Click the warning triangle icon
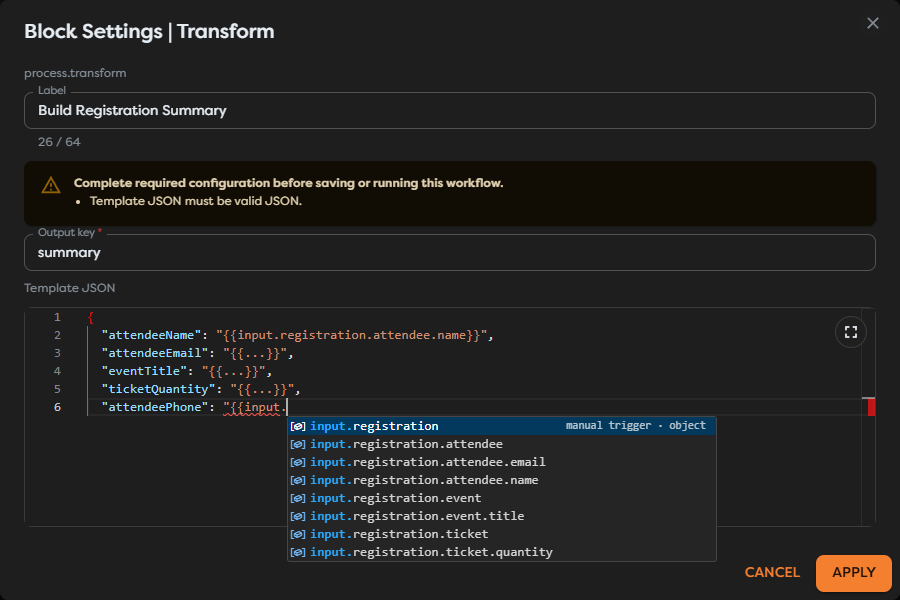The height and width of the screenshot is (600, 900). [51, 185]
